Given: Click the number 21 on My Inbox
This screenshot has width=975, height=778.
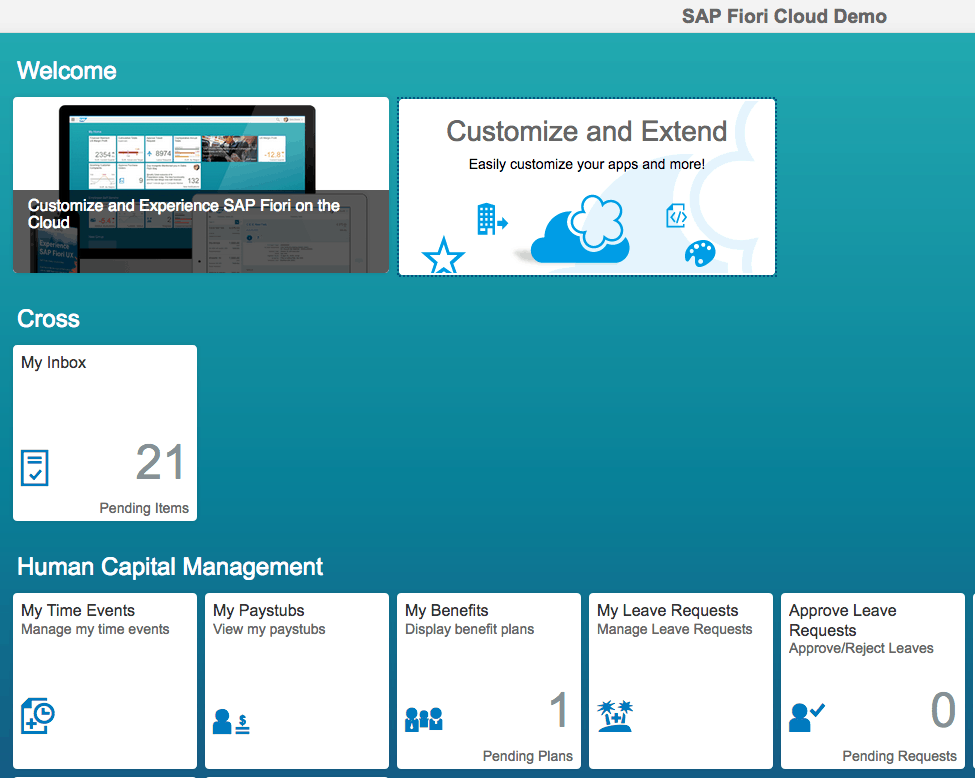Looking at the screenshot, I should coord(160,463).
